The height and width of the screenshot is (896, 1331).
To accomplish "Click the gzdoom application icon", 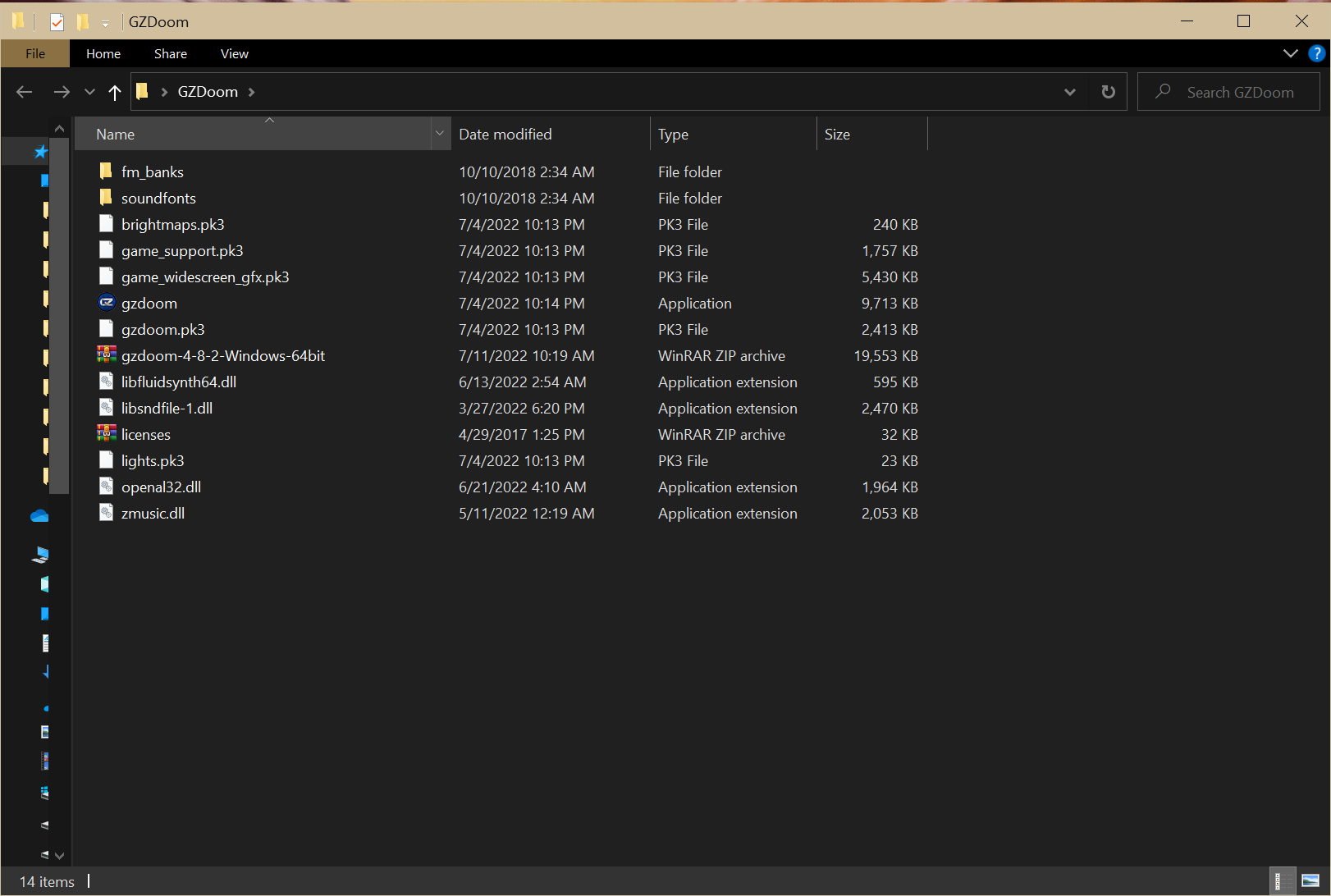I will (106, 303).
